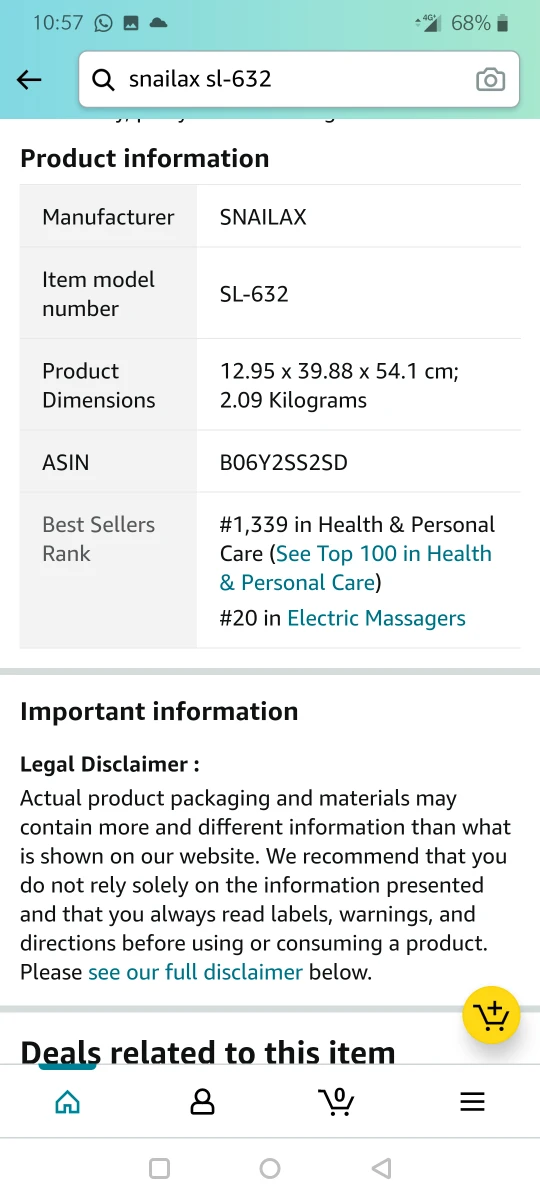The image size is (540, 1200).
Task: Open camera search in search bar
Action: tap(490, 80)
